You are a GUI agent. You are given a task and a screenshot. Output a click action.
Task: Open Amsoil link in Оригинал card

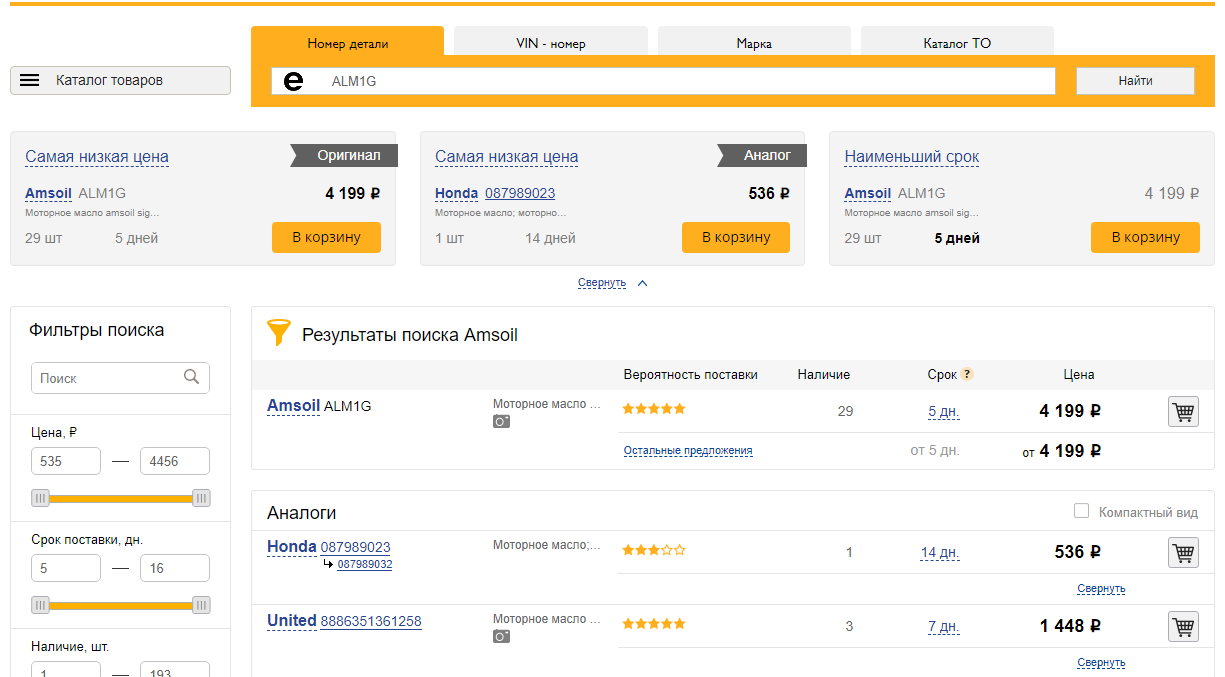48,193
